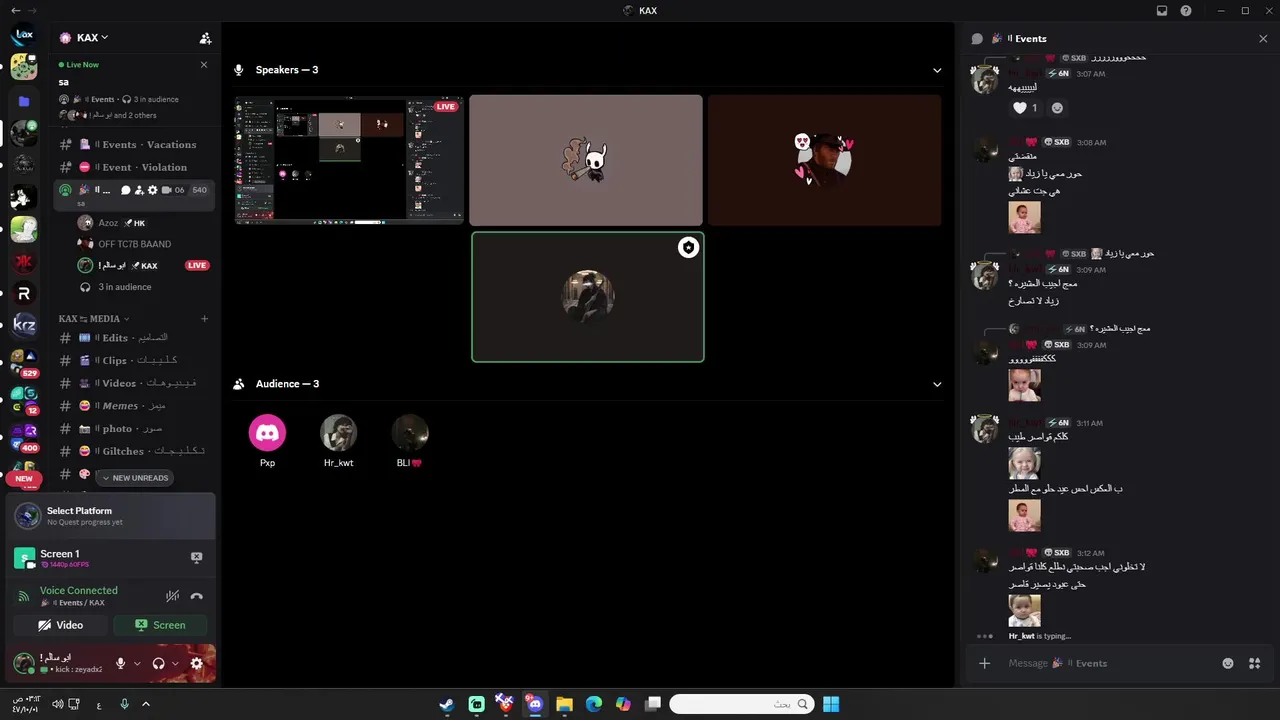1280x720 pixels.
Task: Add reaction to the 3:07 AM message
Action: [x=1057, y=108]
